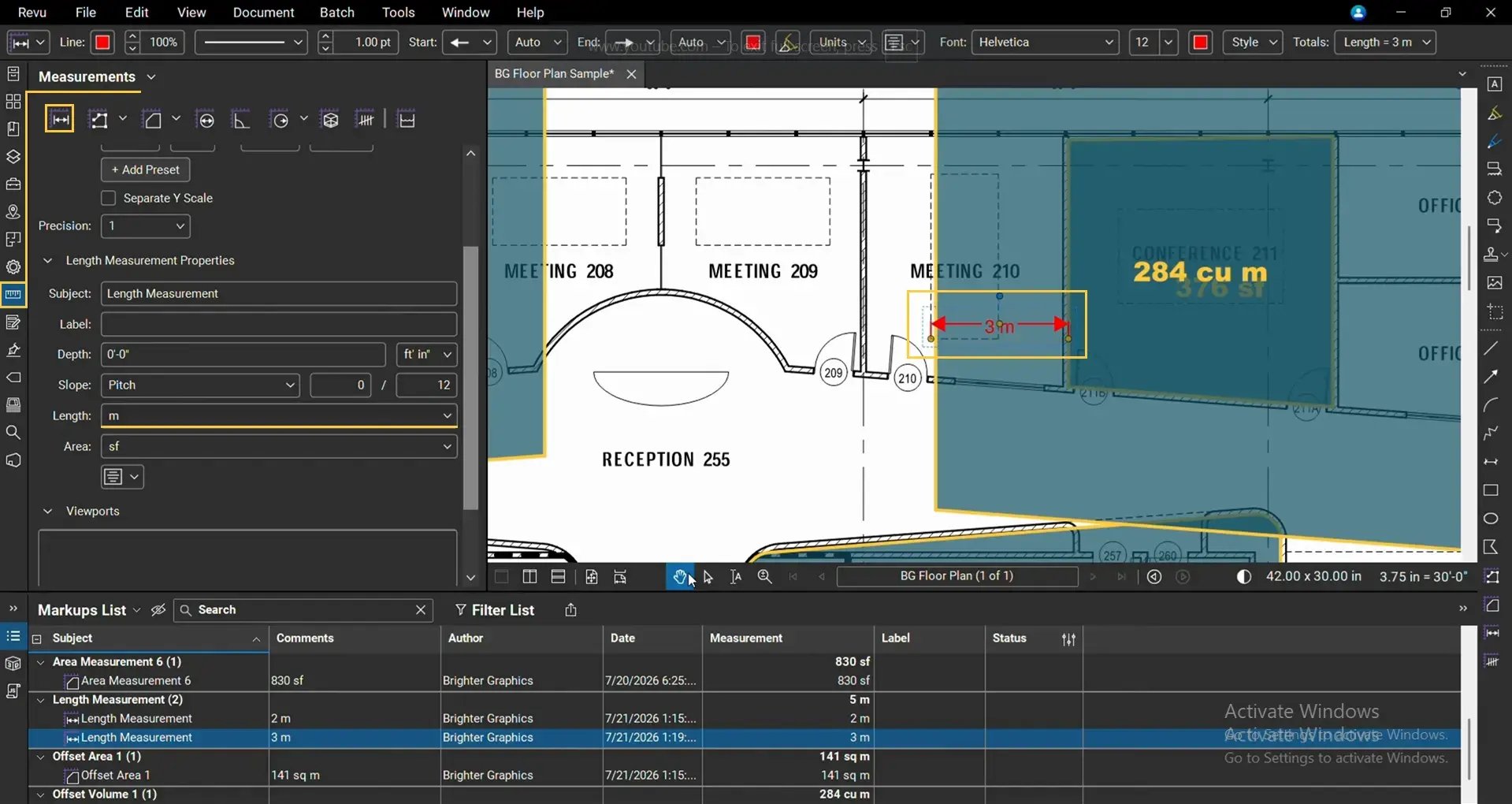
Task: Click the Zoom tool magnifier
Action: (x=764, y=577)
